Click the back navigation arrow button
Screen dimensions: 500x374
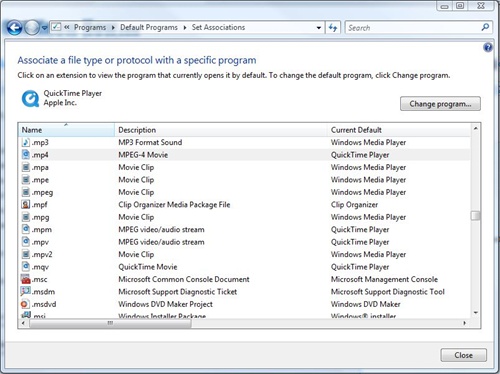(14, 28)
